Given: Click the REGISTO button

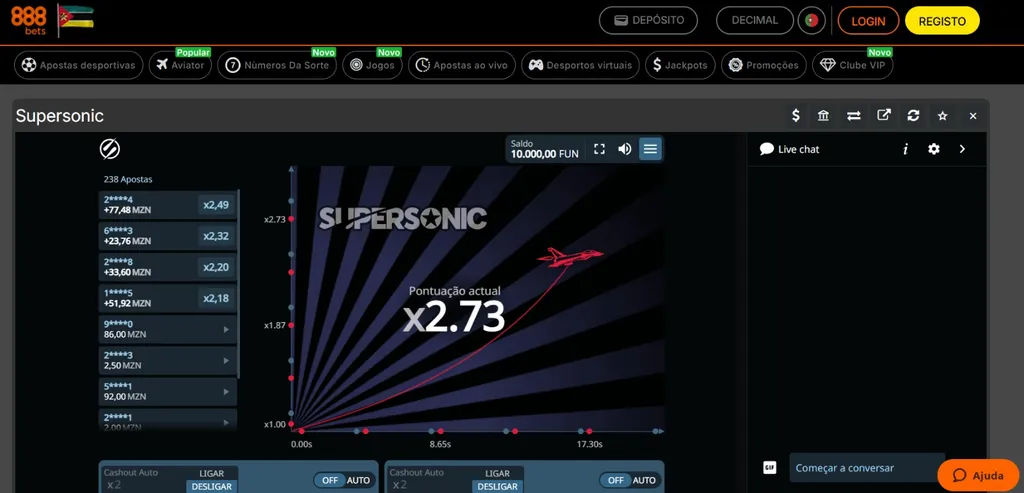Looking at the screenshot, I should pos(942,21).
